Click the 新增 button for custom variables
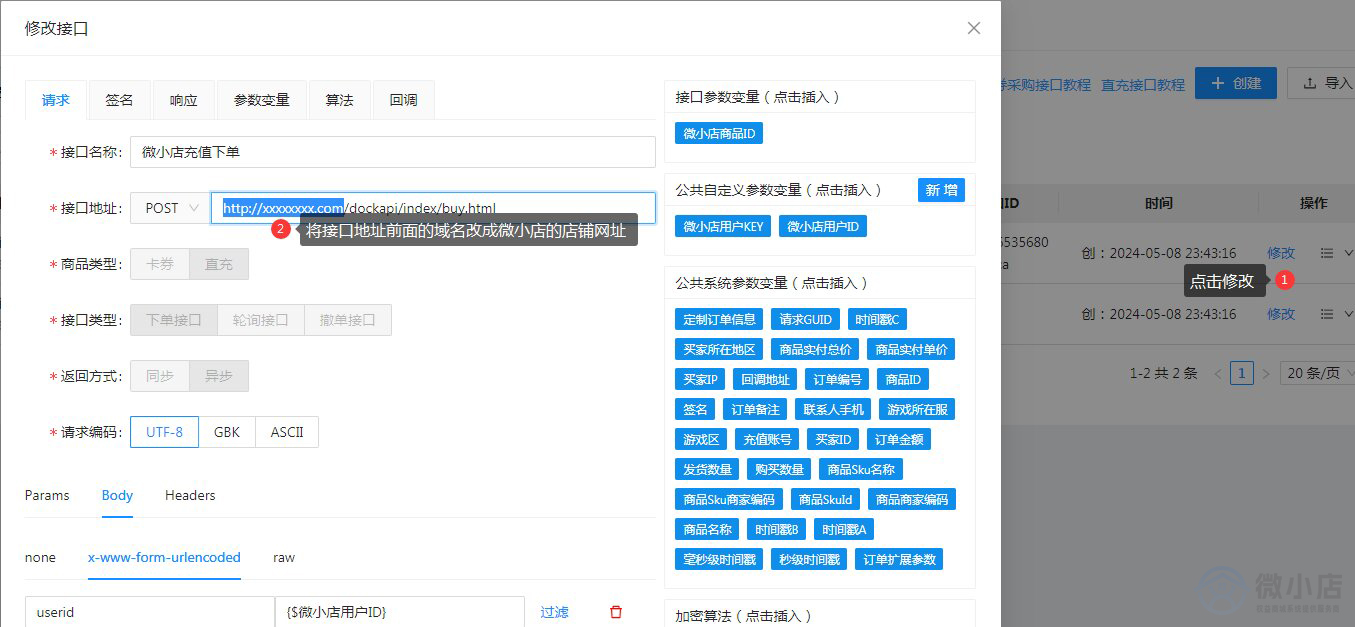 click(x=941, y=190)
